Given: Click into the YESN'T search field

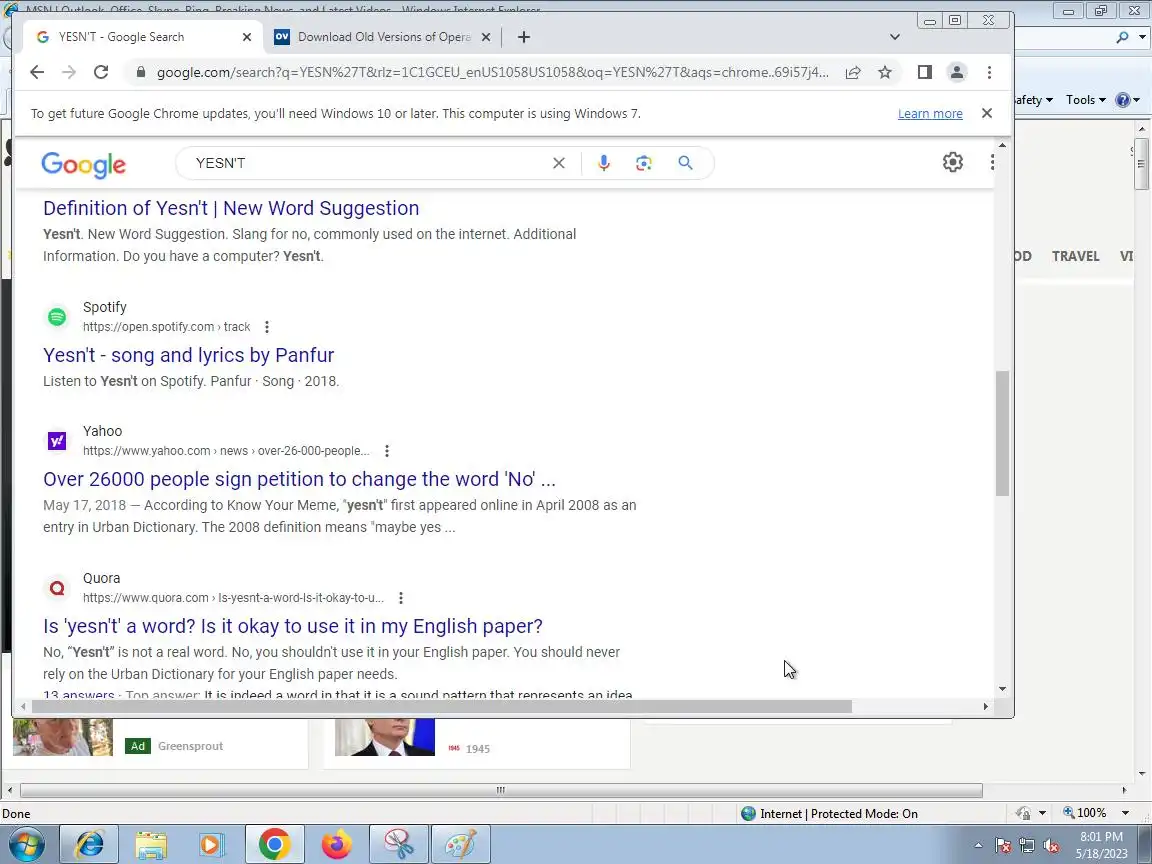Looking at the screenshot, I should pyautogui.click(x=367, y=163).
